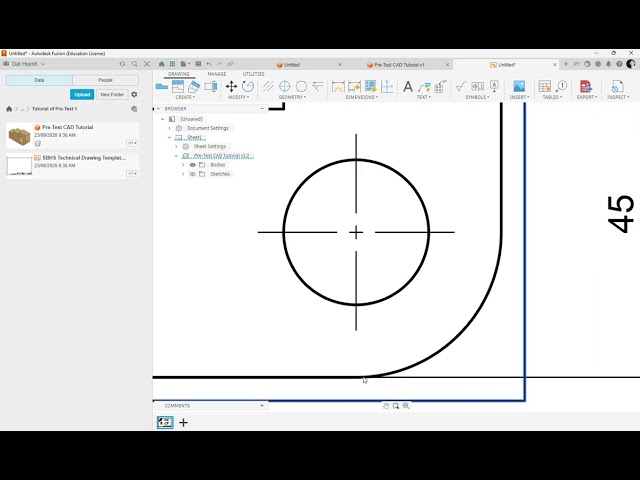The image size is (640, 480).
Task: Select the Detail View tool
Action: [211, 86]
